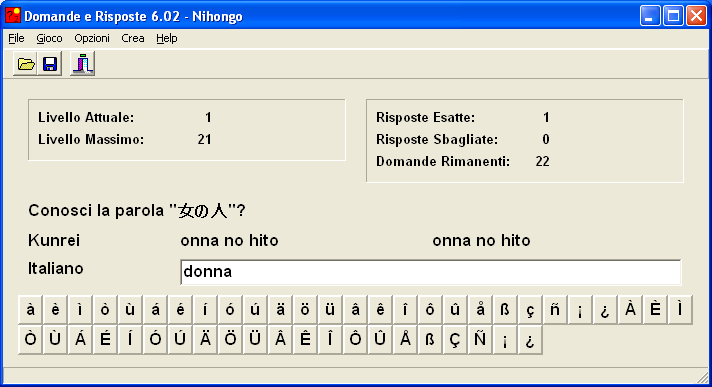This screenshot has width=712, height=387.
Task: Insert uppercase Ò grave character button
Action: pos(30,340)
